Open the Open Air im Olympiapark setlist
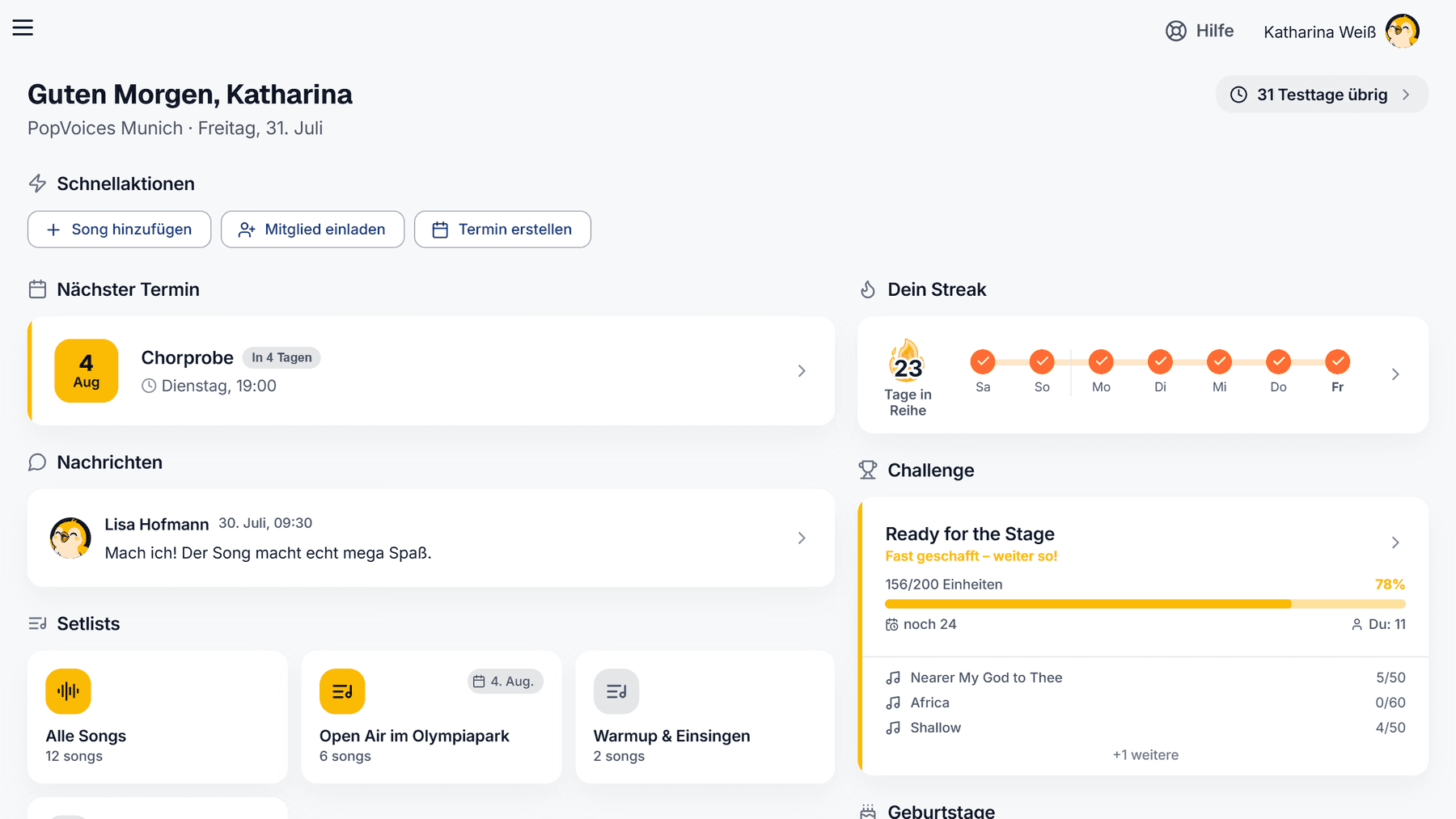 point(432,717)
